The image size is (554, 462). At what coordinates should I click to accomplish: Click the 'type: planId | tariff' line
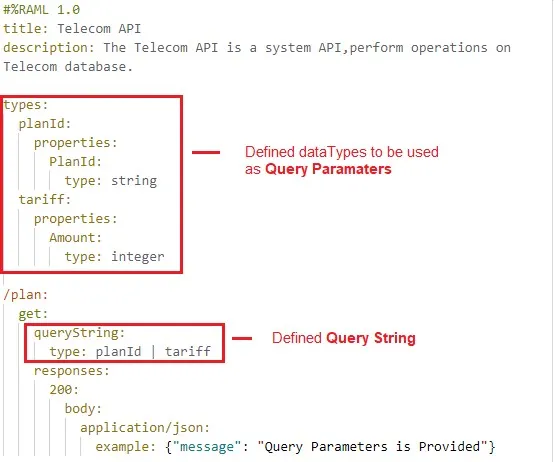(130, 352)
